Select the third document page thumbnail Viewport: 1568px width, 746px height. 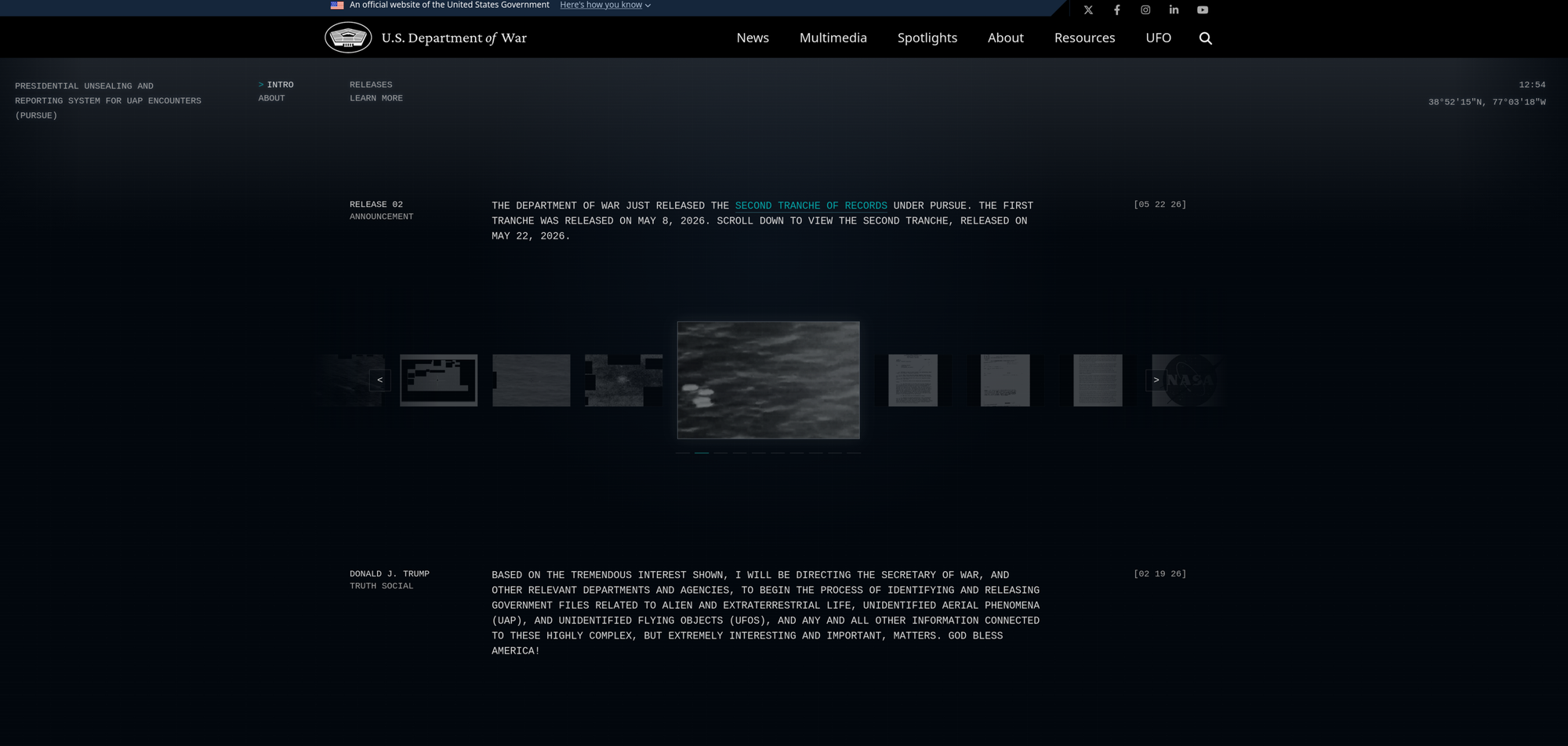[1098, 380]
